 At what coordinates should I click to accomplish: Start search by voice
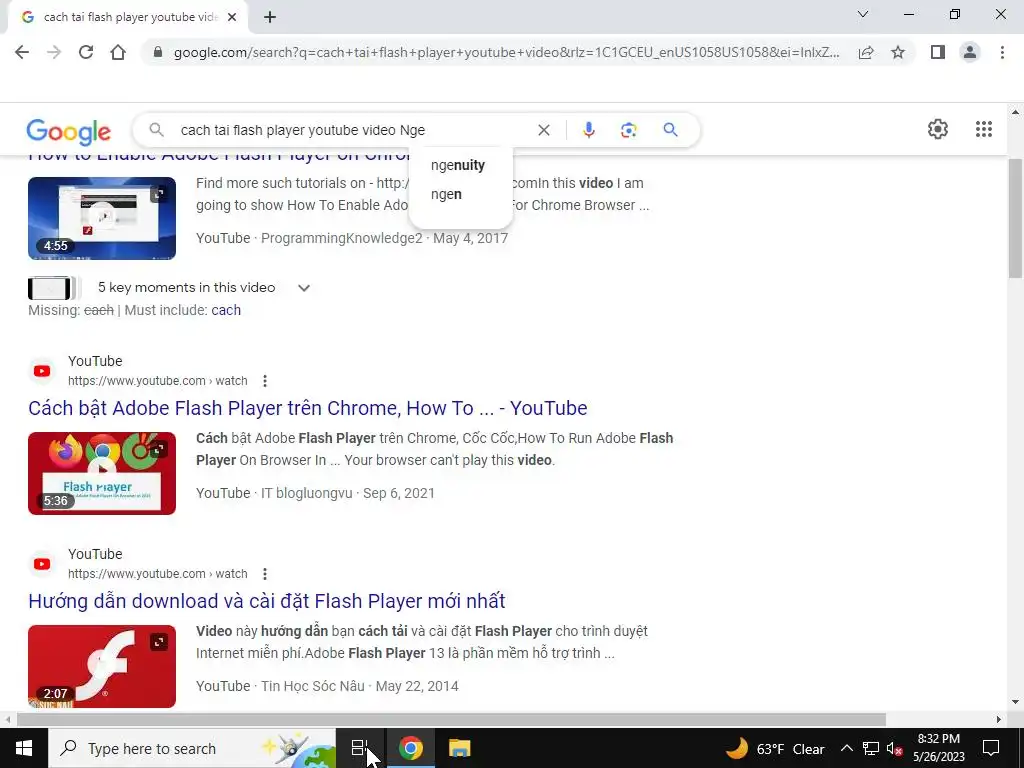click(x=588, y=130)
